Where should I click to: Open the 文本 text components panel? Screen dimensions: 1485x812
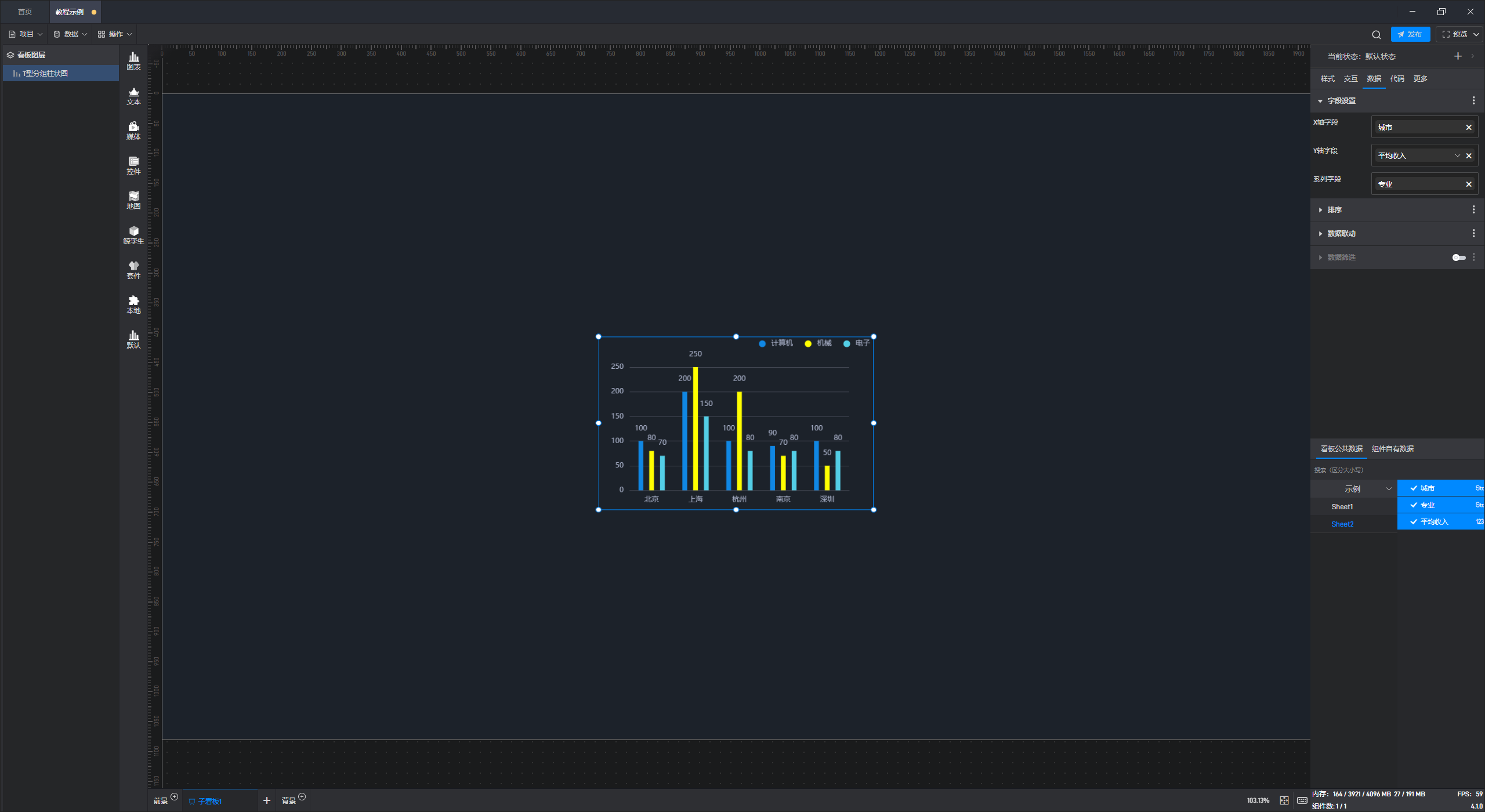coord(133,96)
